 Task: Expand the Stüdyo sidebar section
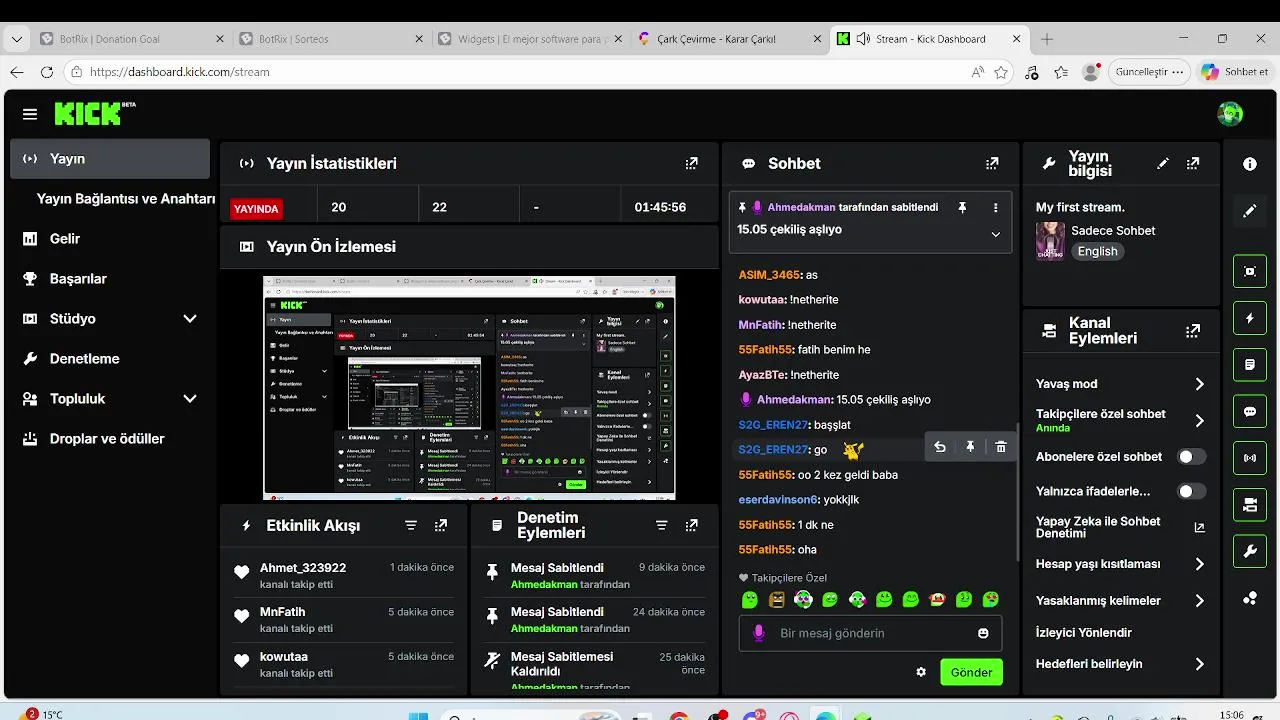tap(190, 319)
